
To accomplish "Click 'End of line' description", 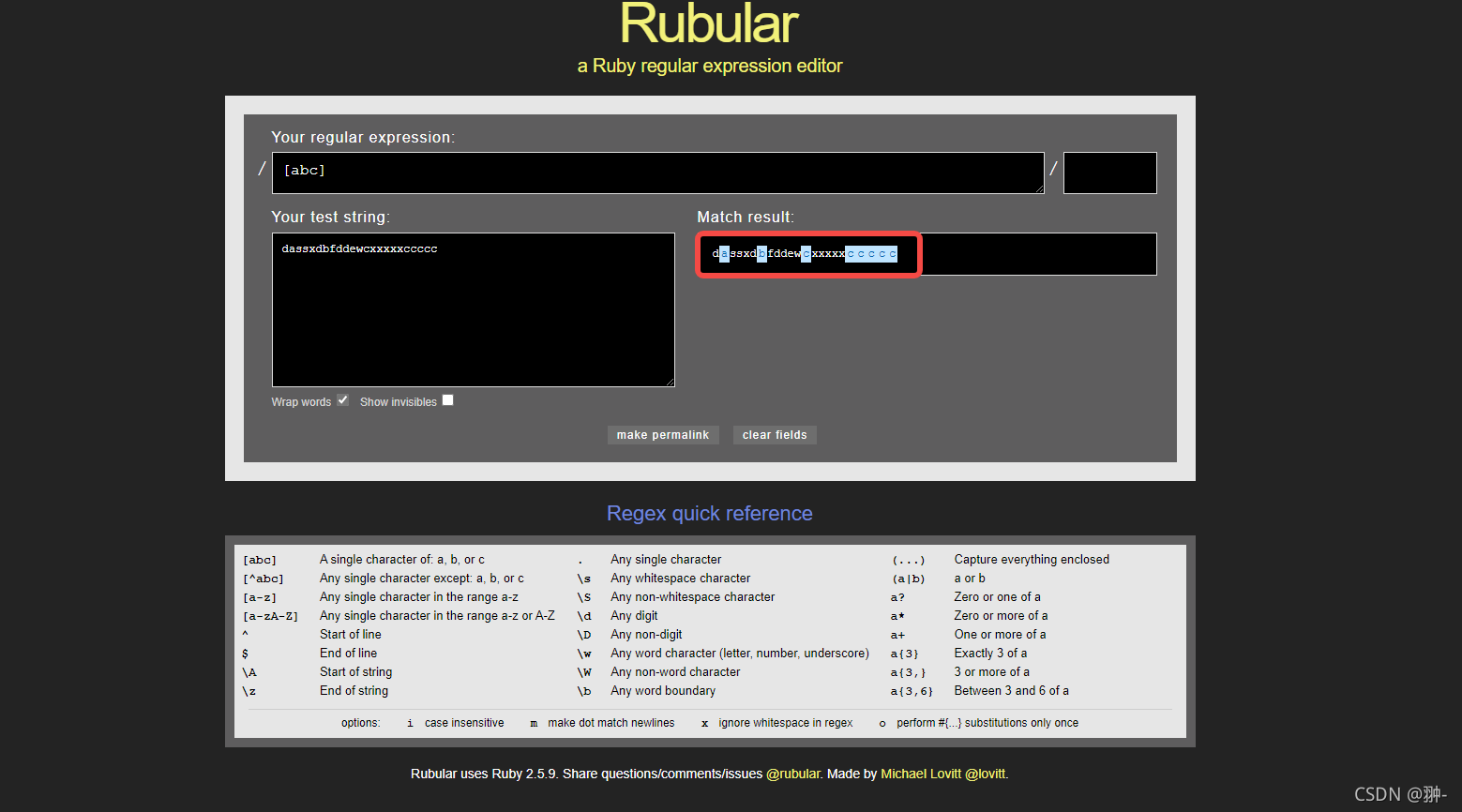I will coord(349,654).
